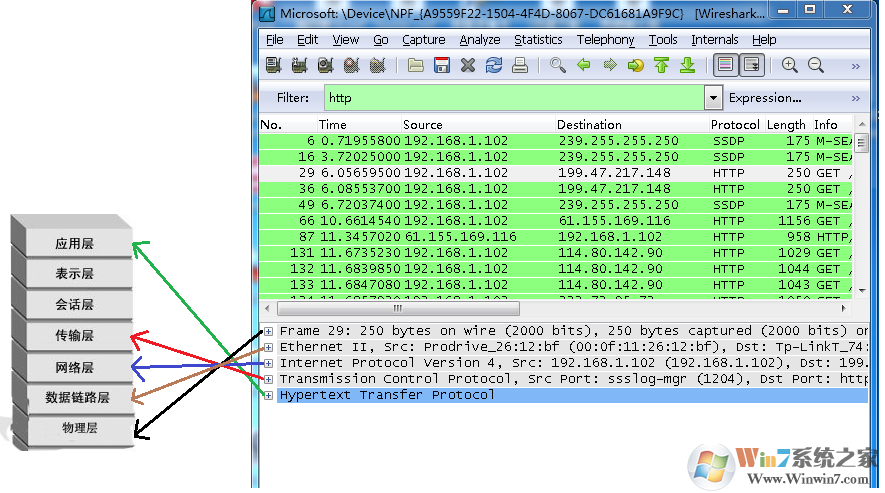This screenshot has height=493, width=885.
Task: Zoom out on packet text
Action: coord(816,66)
